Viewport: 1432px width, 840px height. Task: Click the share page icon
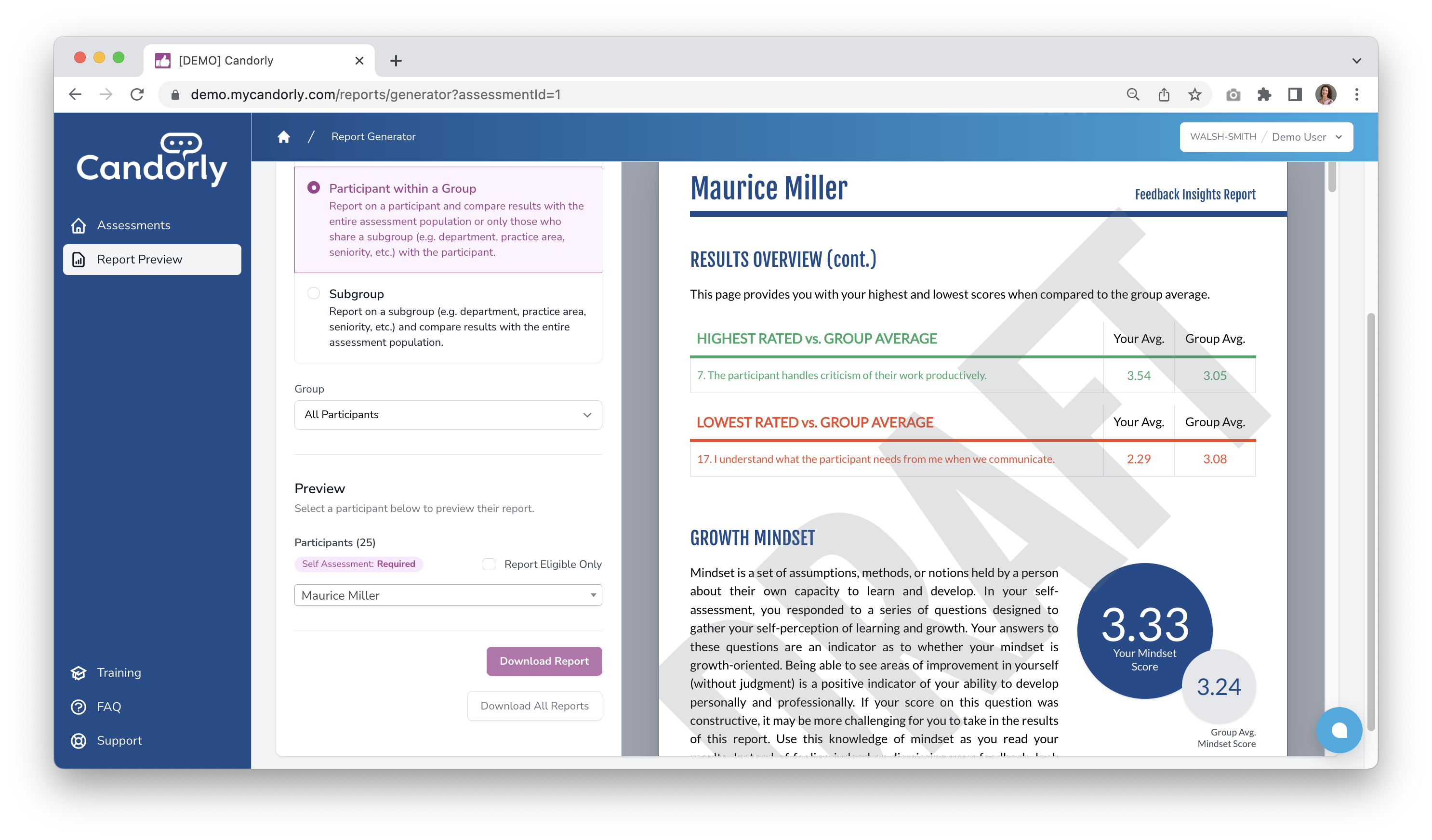(x=1164, y=94)
